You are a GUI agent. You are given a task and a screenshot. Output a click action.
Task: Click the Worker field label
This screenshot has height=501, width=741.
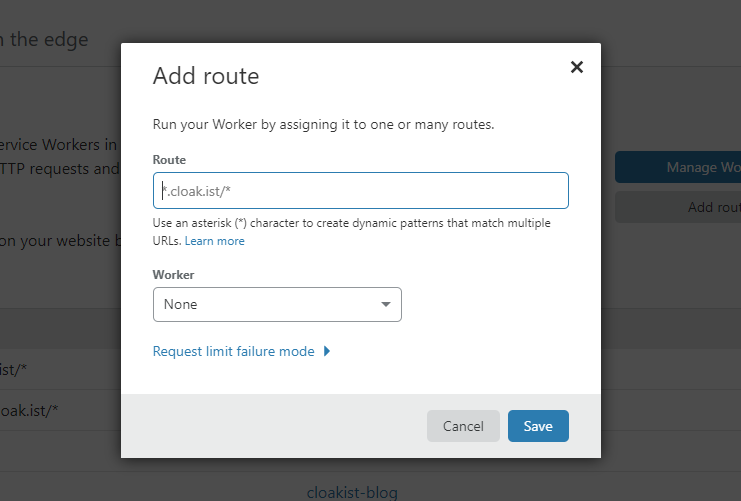coord(173,274)
